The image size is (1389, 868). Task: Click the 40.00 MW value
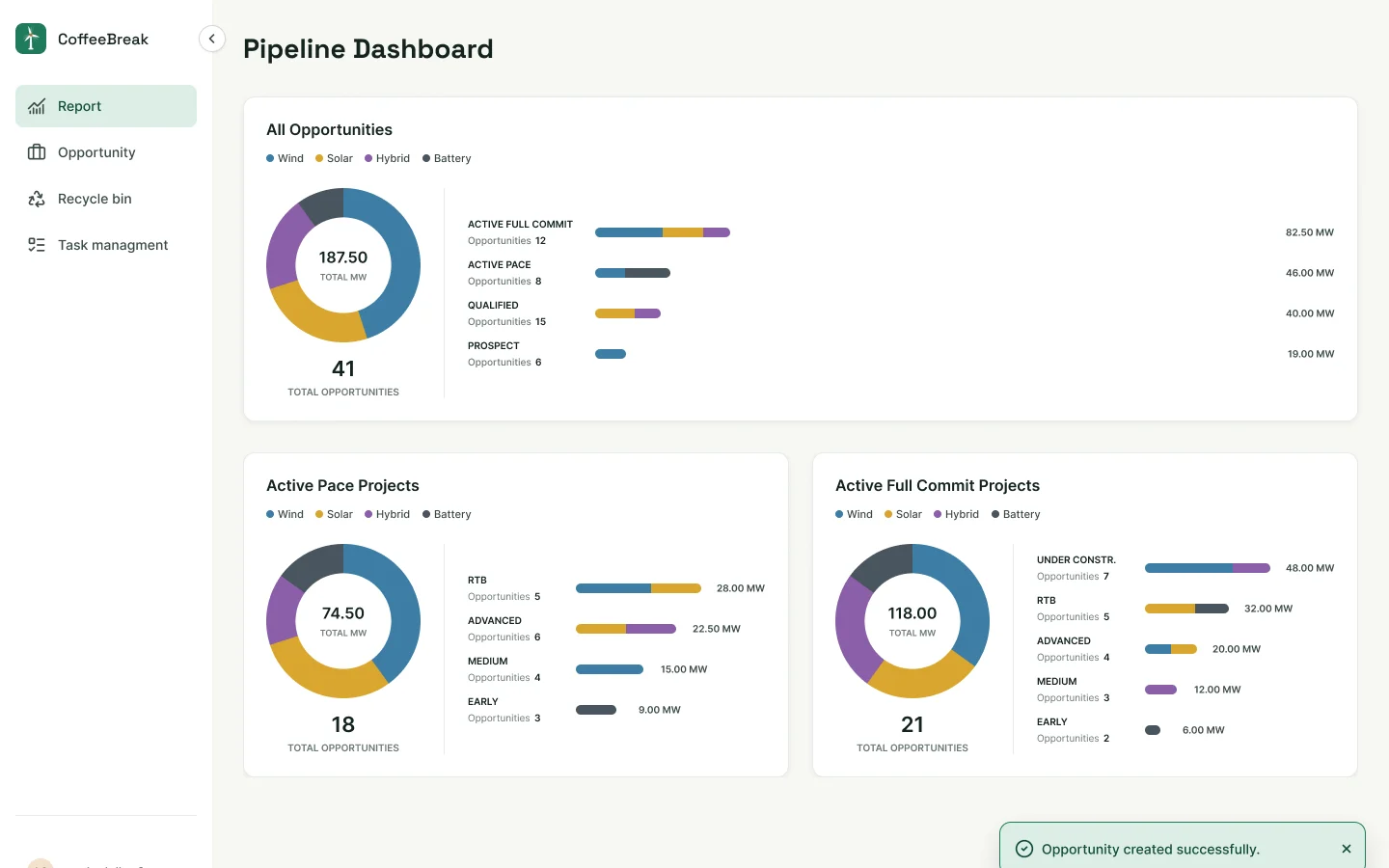pos(1310,313)
